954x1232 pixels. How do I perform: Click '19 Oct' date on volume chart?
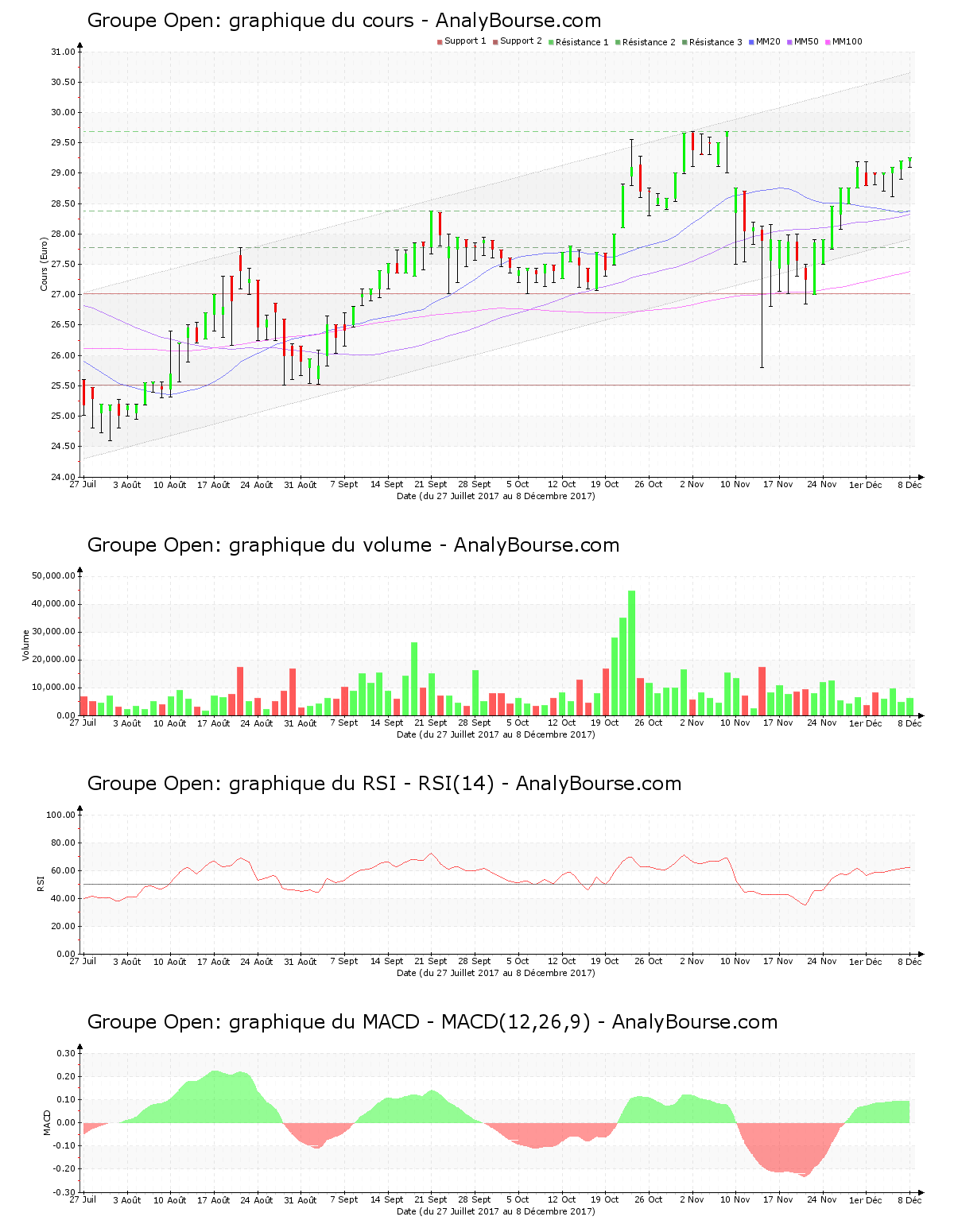click(x=604, y=723)
